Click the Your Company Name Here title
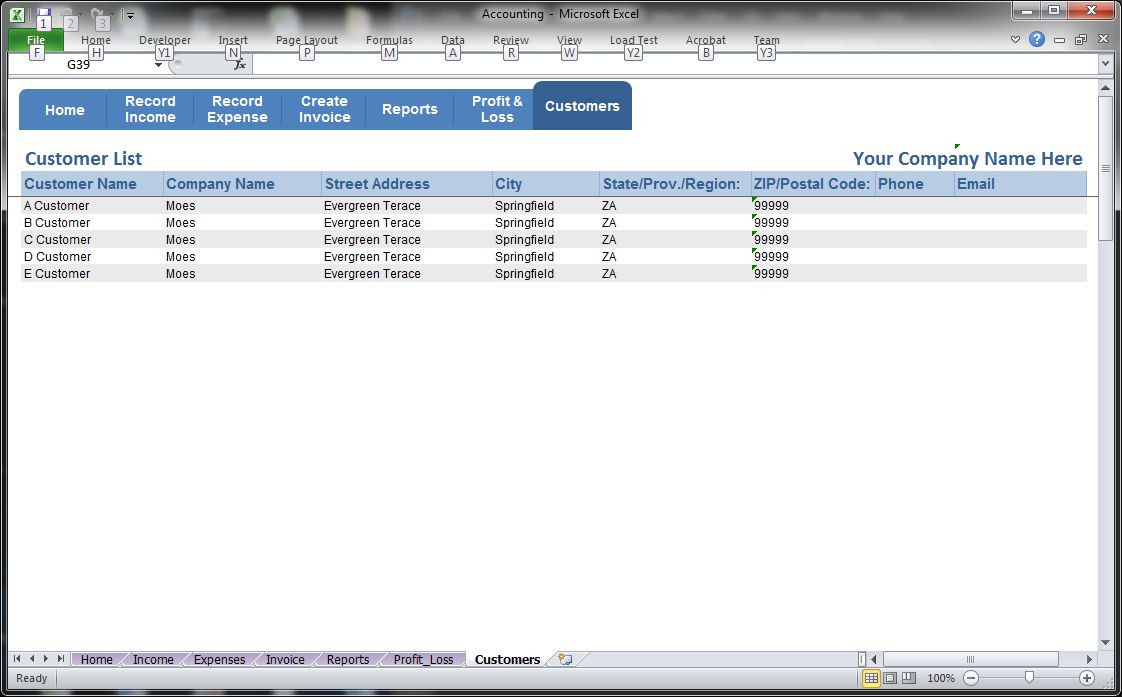 [967, 159]
